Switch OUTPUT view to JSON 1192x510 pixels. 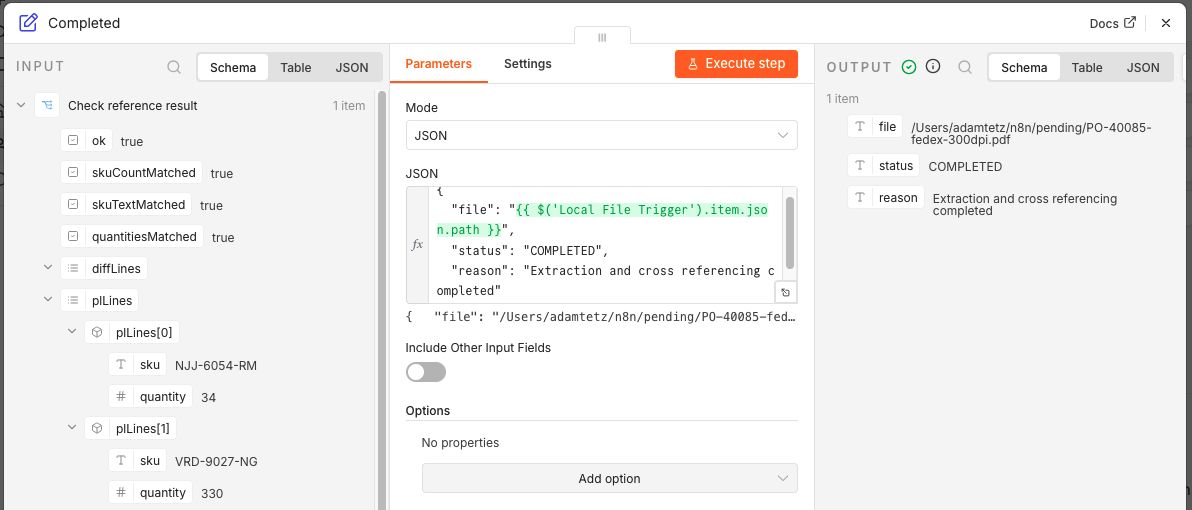(x=1143, y=67)
